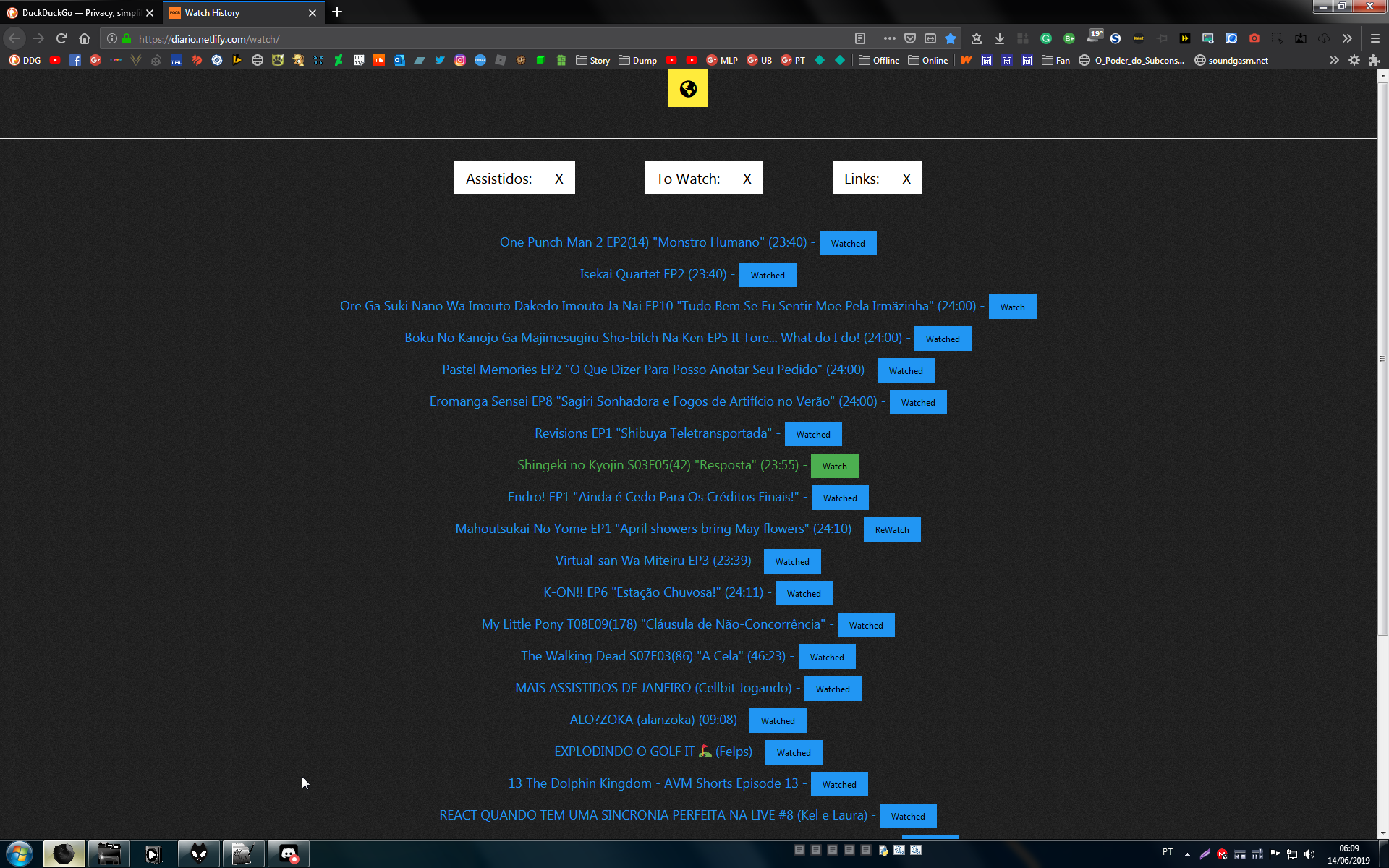Expand the Online bookmarks folder
The height and width of the screenshot is (868, 1389).
[928, 60]
